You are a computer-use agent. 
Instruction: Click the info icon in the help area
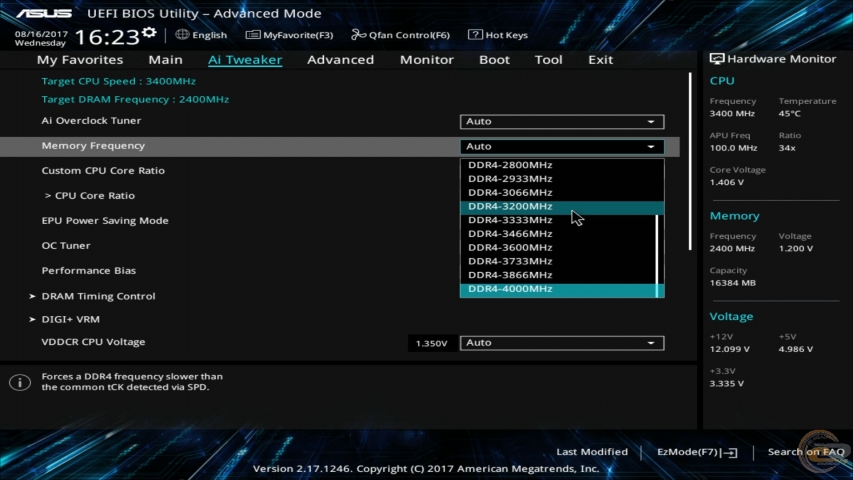20,382
